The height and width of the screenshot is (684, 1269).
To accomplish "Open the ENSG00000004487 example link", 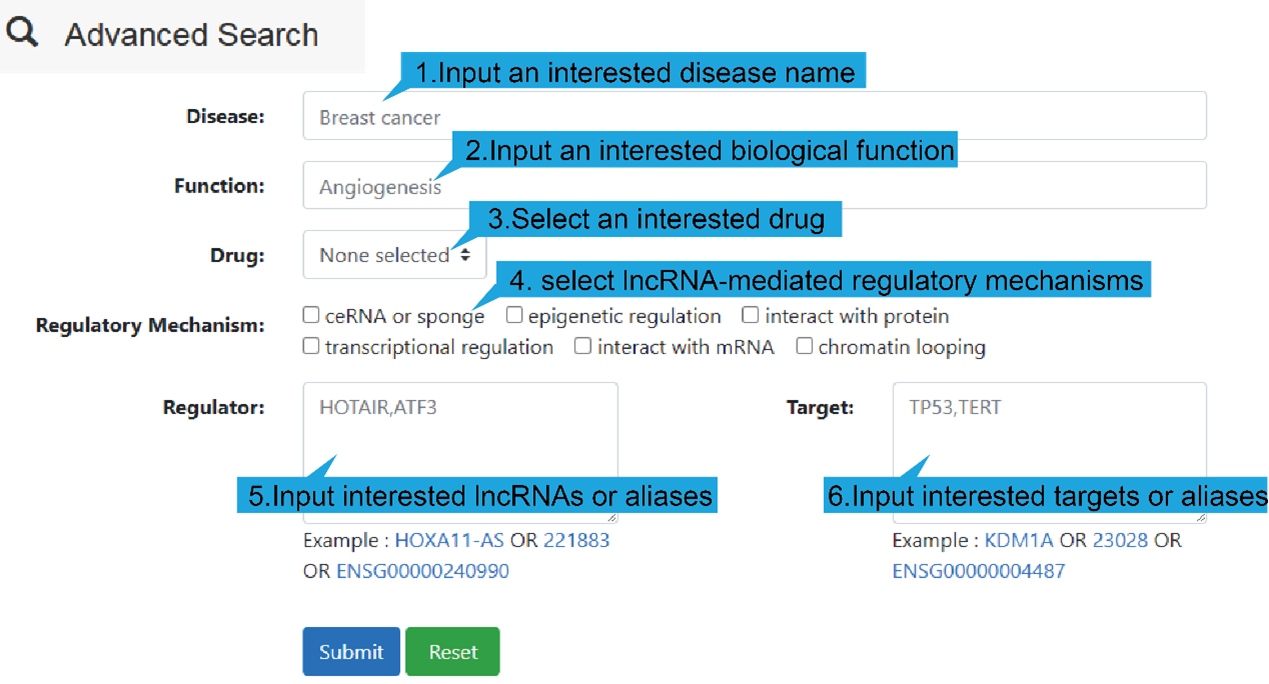I will tap(978, 571).
